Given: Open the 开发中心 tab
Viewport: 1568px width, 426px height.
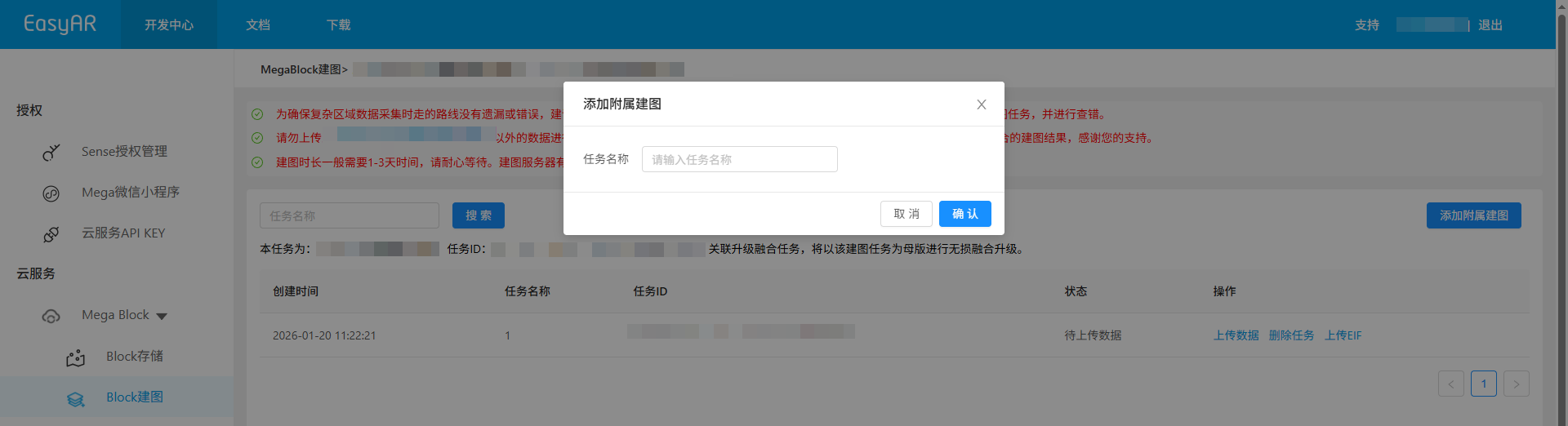Looking at the screenshot, I should point(169,25).
